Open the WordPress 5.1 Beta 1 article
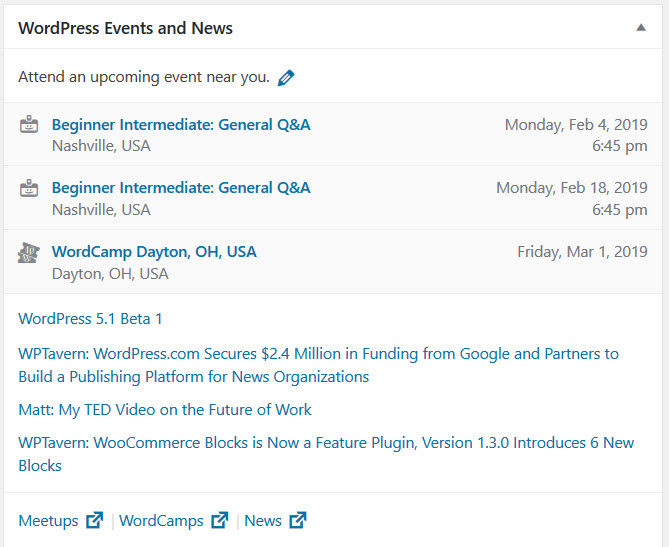669x547 pixels. [x=90, y=319]
